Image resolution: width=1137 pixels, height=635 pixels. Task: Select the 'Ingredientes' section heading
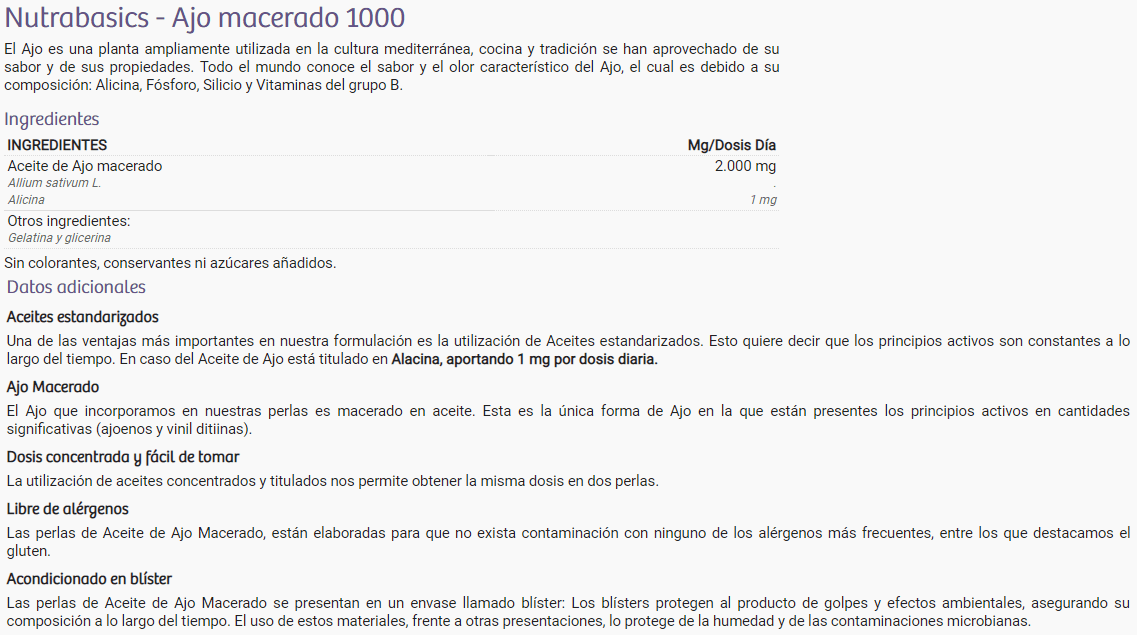point(51,119)
